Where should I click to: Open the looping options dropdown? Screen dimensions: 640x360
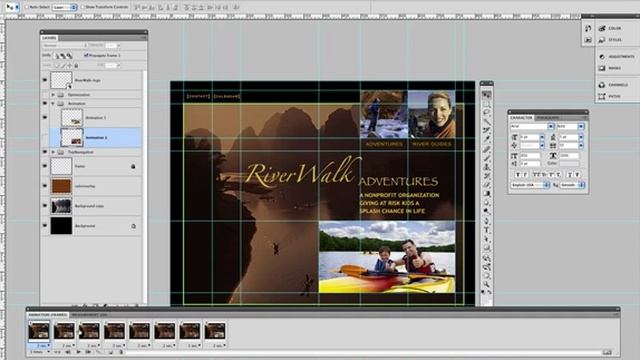pos(40,352)
